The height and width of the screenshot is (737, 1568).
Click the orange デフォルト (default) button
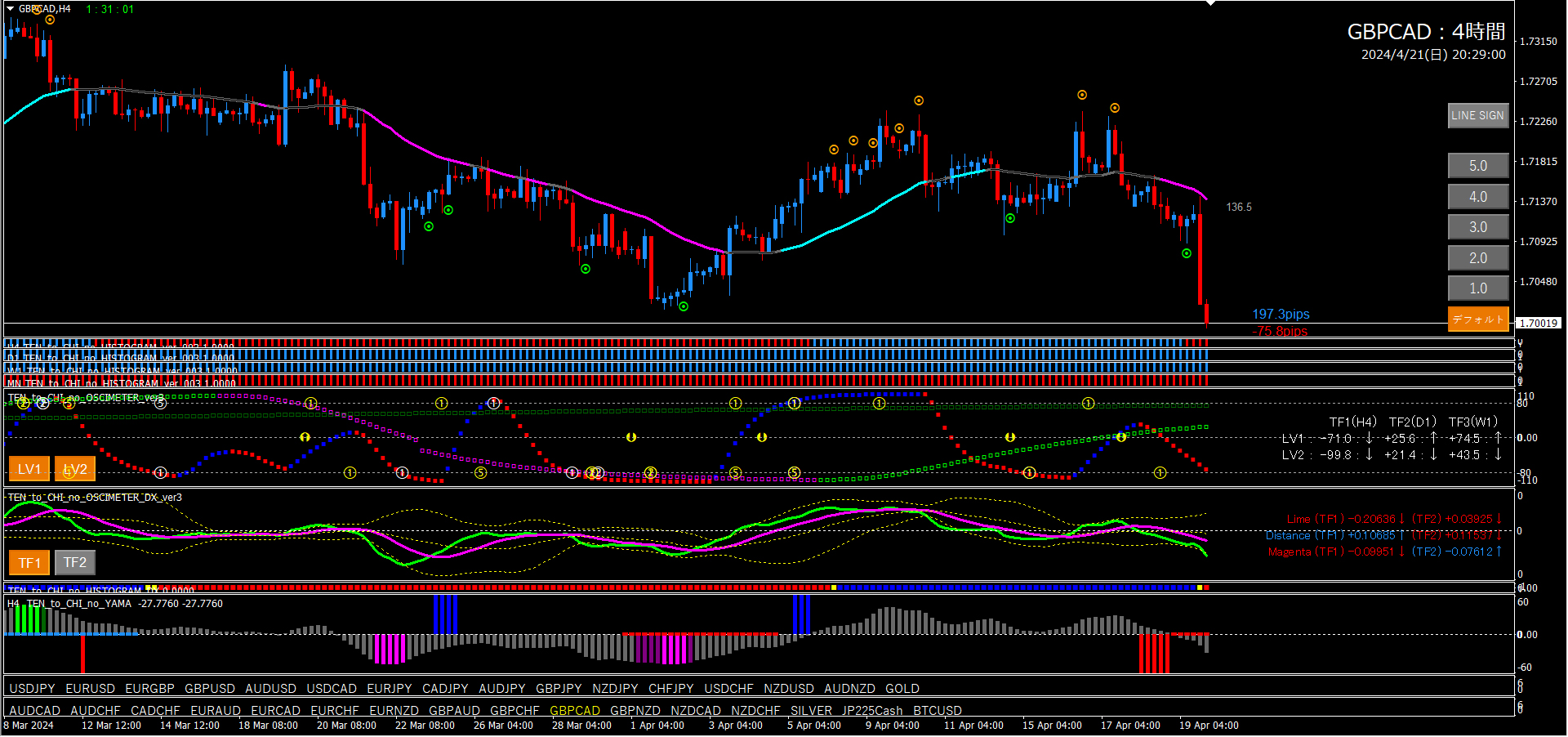pos(1477,319)
